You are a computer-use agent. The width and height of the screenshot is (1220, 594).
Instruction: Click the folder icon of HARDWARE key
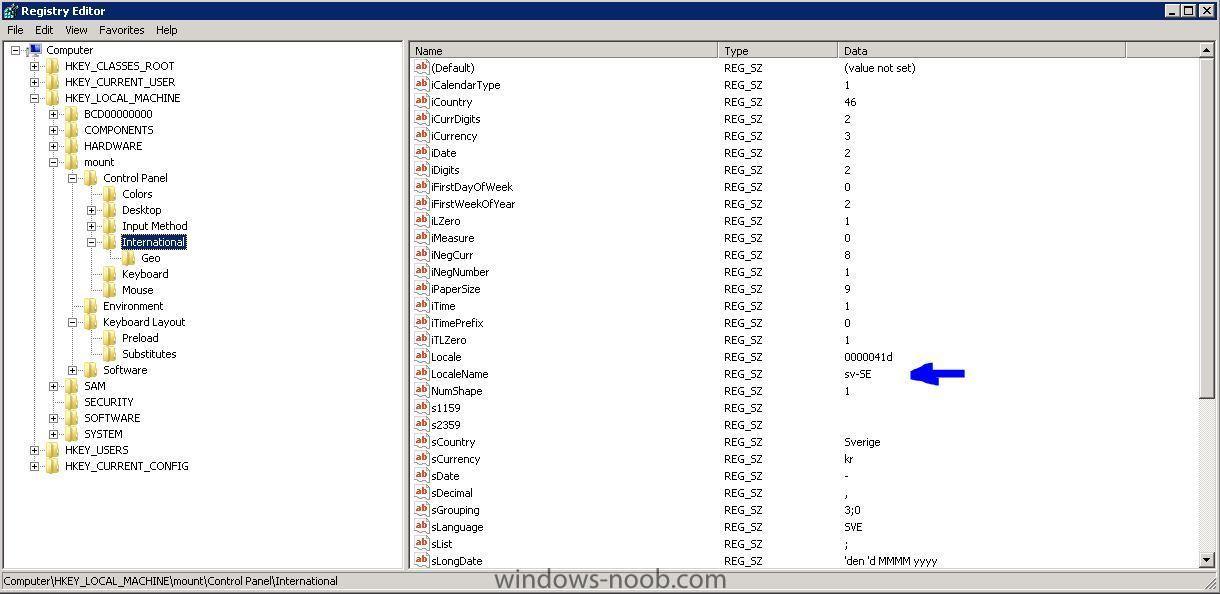point(72,146)
